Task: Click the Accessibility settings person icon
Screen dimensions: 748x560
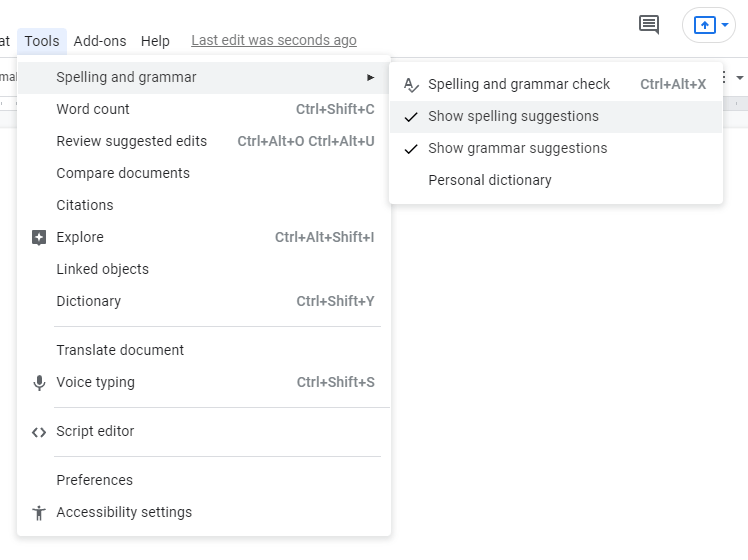Action: pos(39,513)
